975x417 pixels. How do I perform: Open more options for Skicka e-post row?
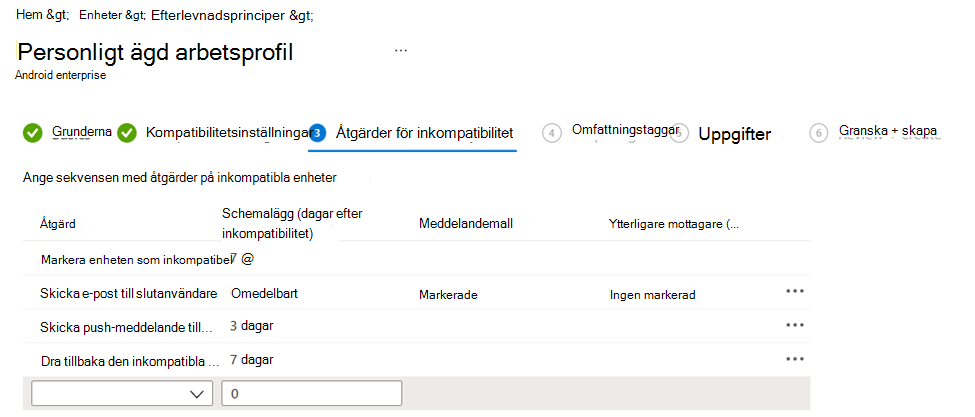point(795,290)
